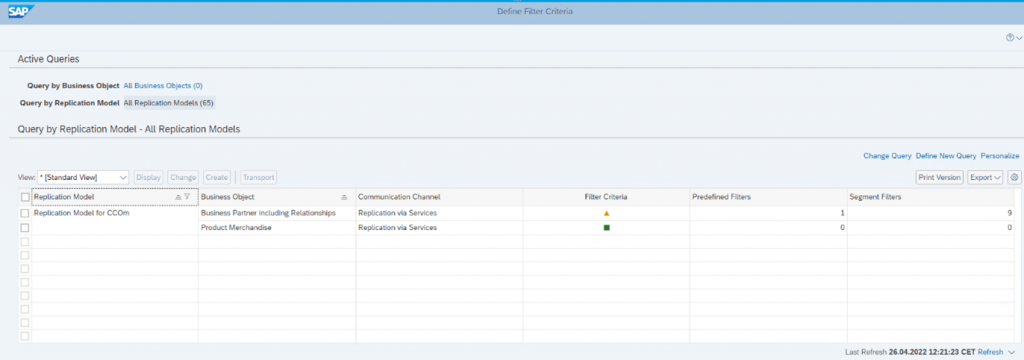
Task: Click the Change button
Action: (184, 177)
